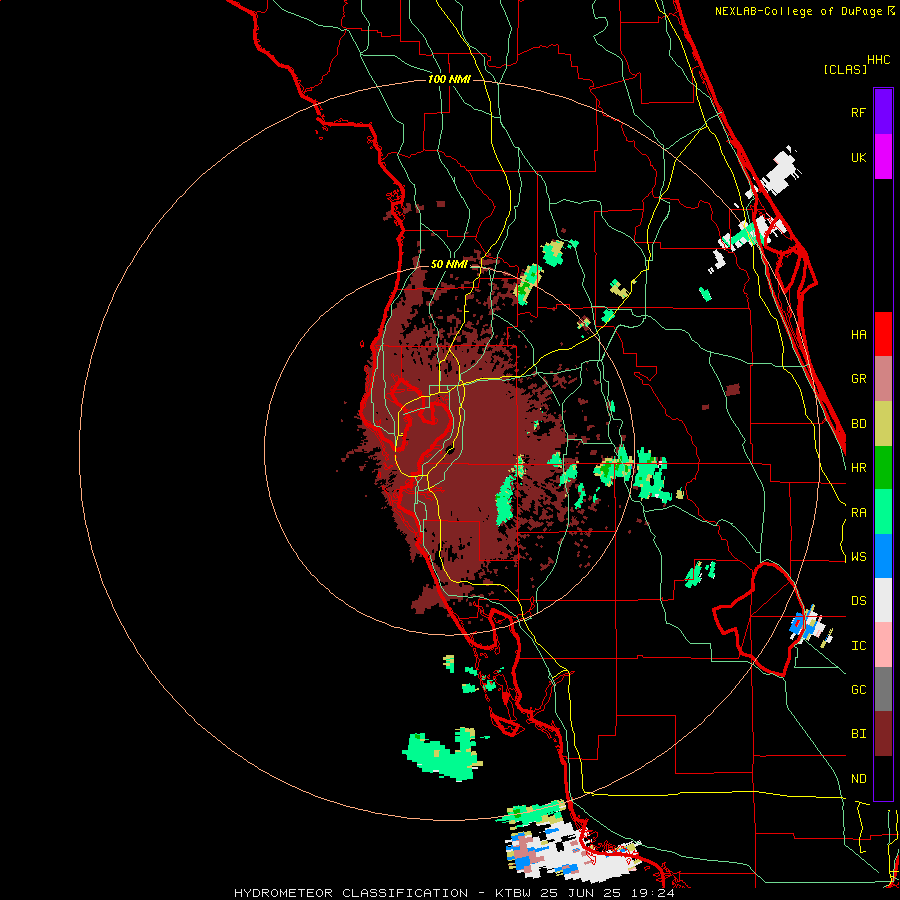The height and width of the screenshot is (900, 900).
Task: Pick the blue WS color swatch
Action: [x=883, y=556]
